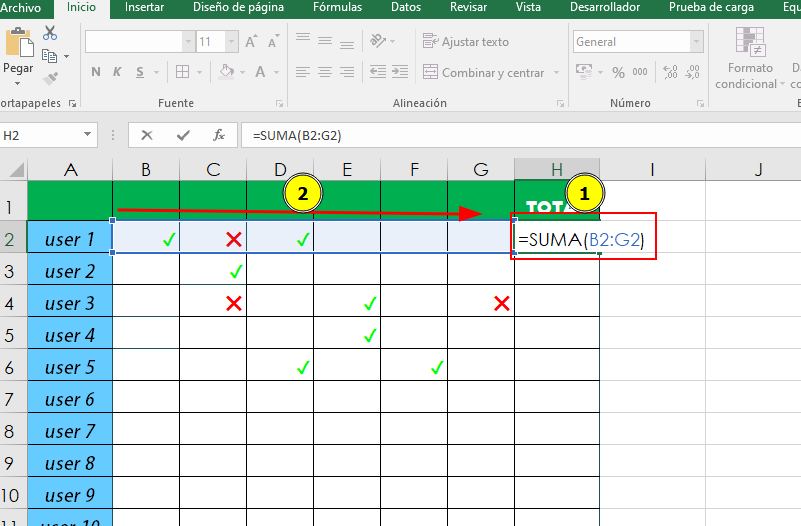Switch to the Fórmulas tab
The height and width of the screenshot is (526, 801).
pos(337,7)
